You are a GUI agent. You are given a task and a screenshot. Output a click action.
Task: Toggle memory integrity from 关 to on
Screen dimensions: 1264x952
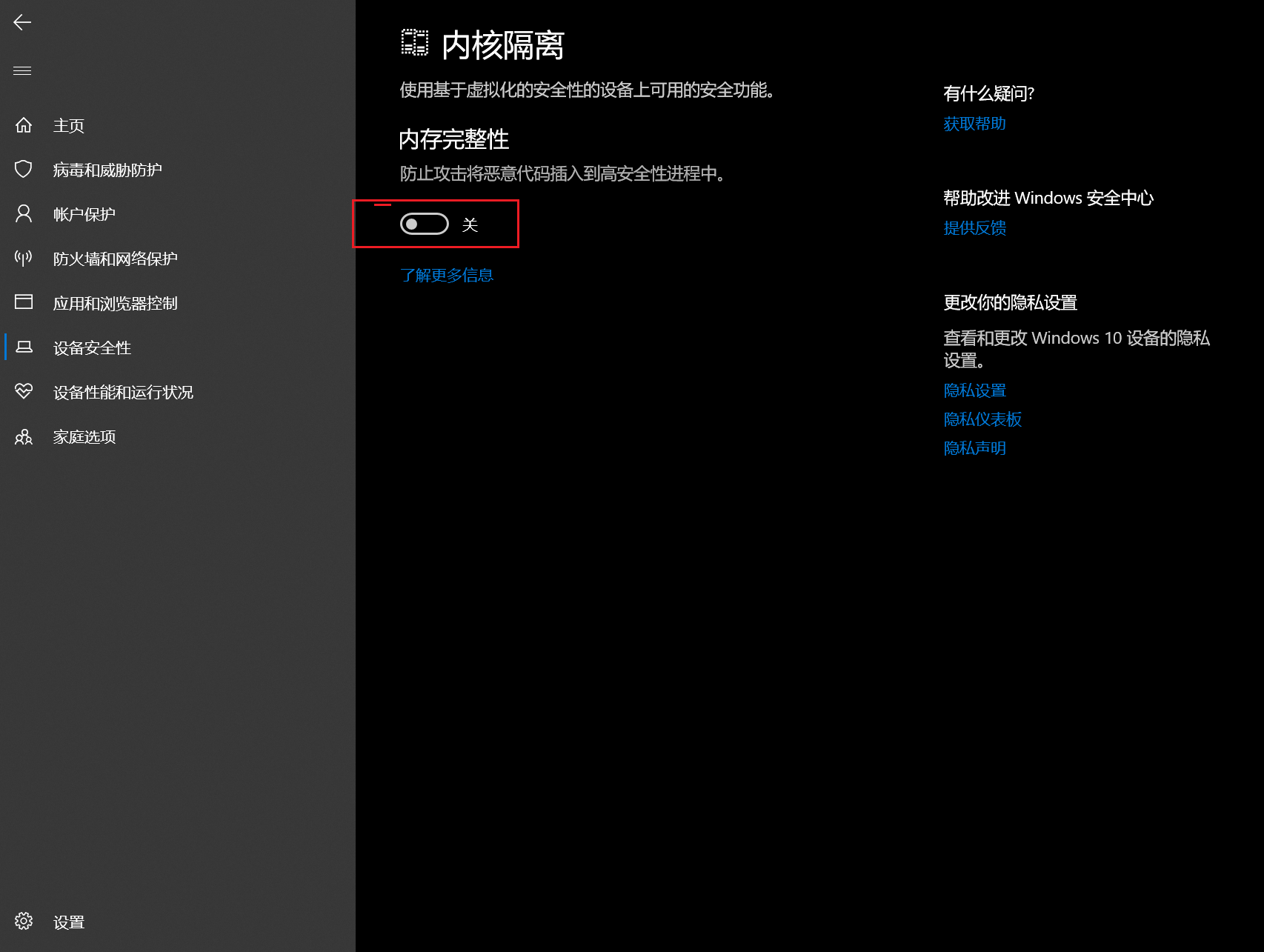tap(424, 224)
